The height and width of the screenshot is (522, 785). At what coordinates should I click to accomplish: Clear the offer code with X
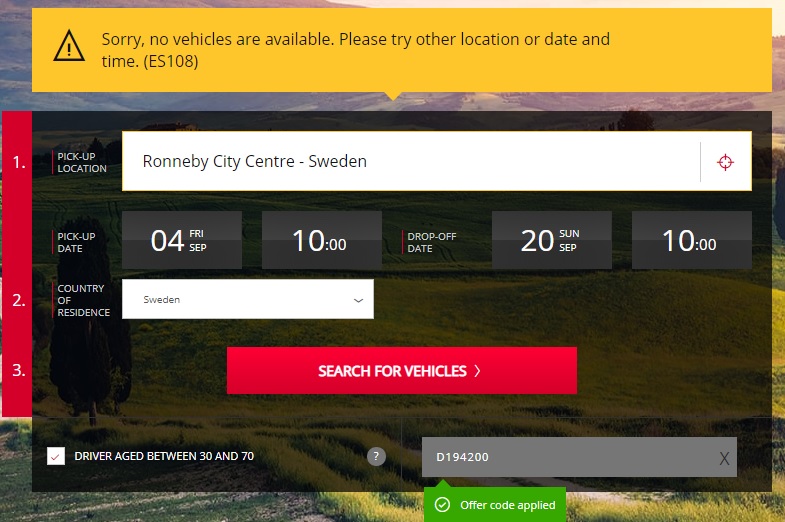coord(724,458)
